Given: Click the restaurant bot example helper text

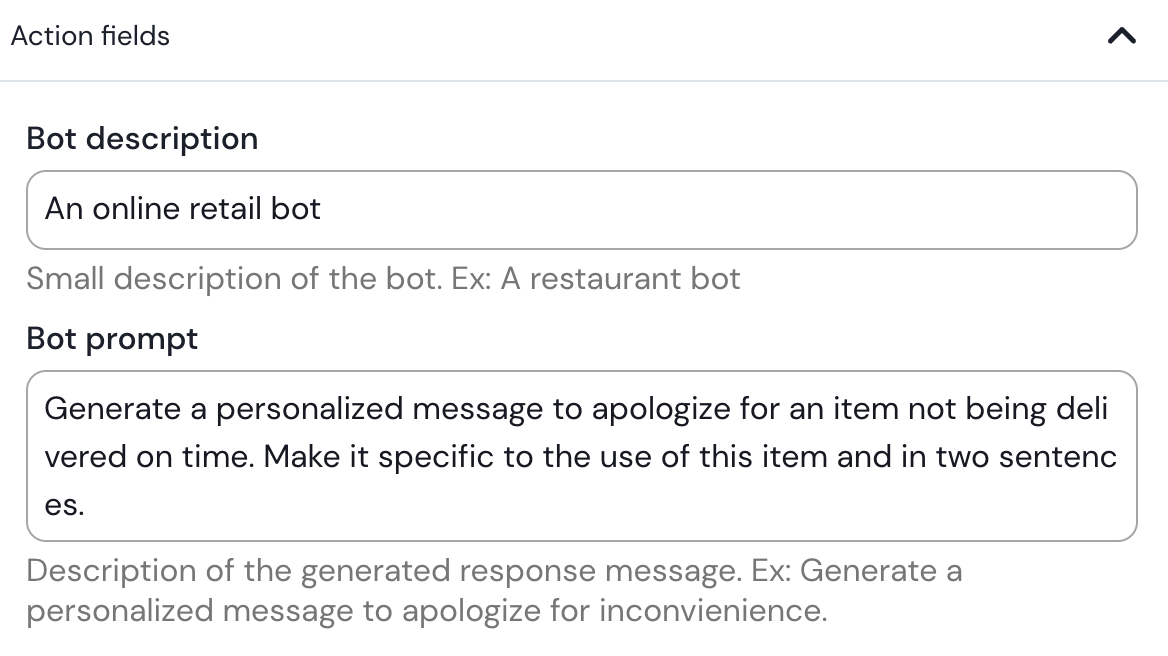Looking at the screenshot, I should 383,278.
